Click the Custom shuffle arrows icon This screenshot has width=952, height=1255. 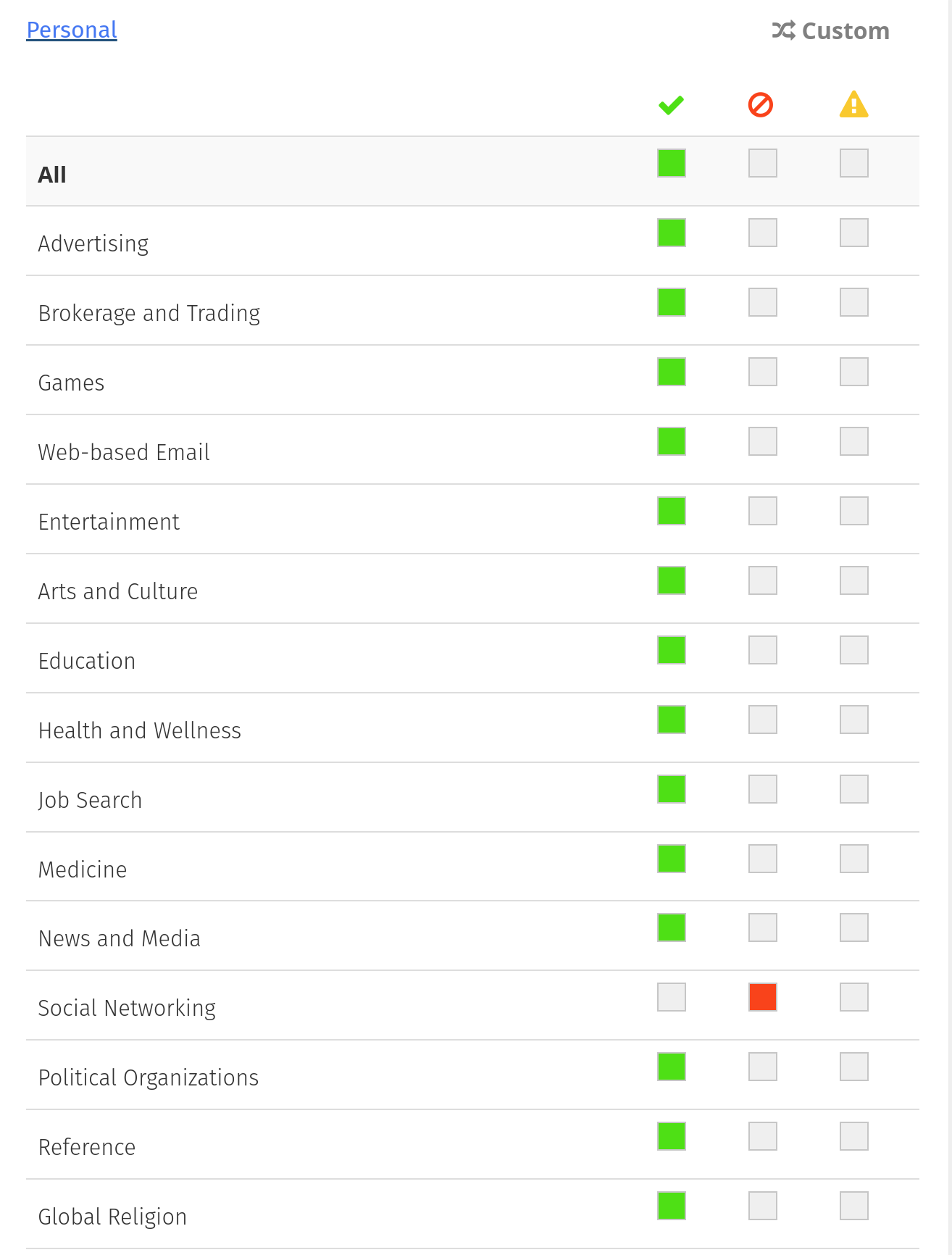tap(783, 30)
